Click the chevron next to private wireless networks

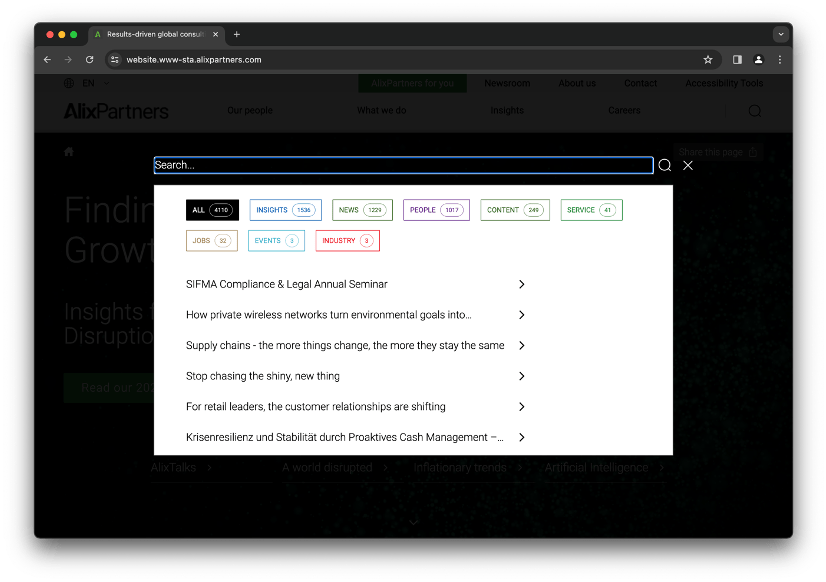click(x=522, y=315)
